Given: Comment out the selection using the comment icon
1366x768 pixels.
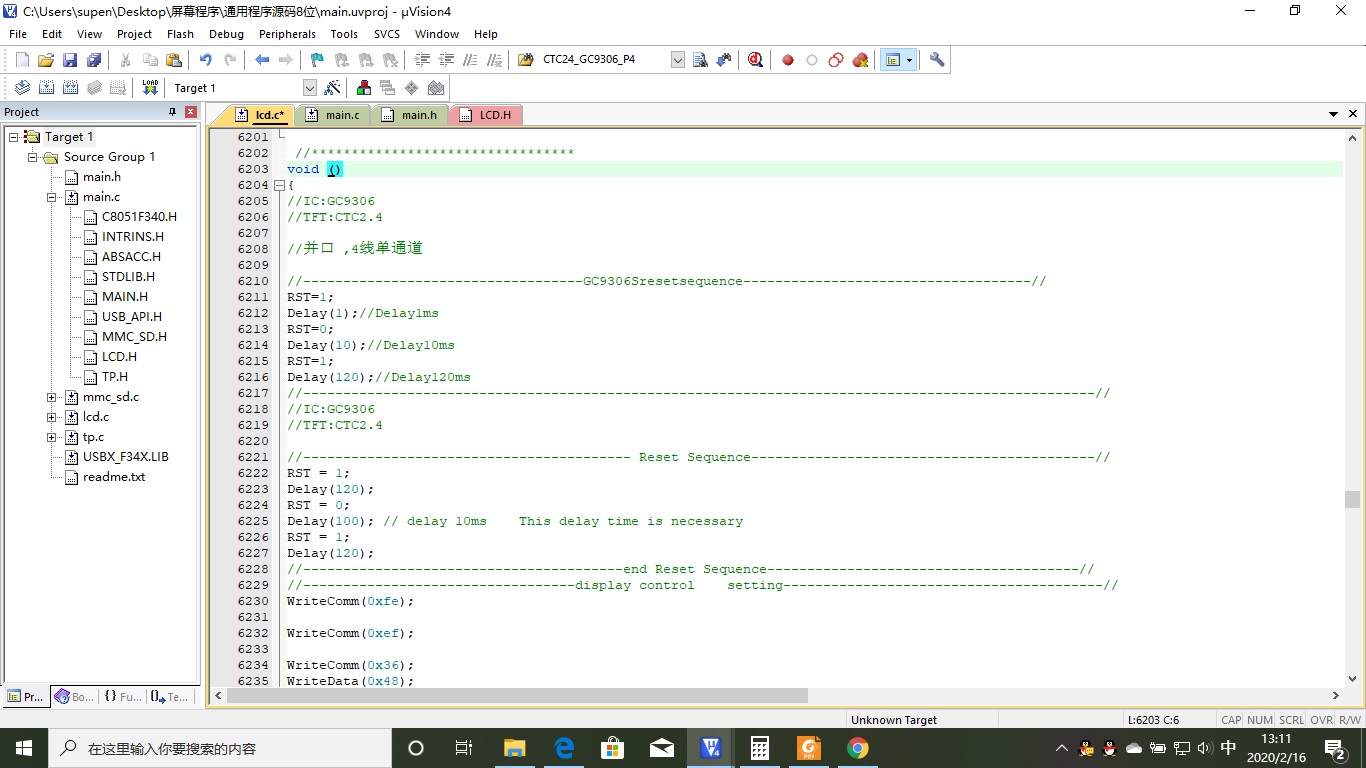Looking at the screenshot, I should pos(471,60).
